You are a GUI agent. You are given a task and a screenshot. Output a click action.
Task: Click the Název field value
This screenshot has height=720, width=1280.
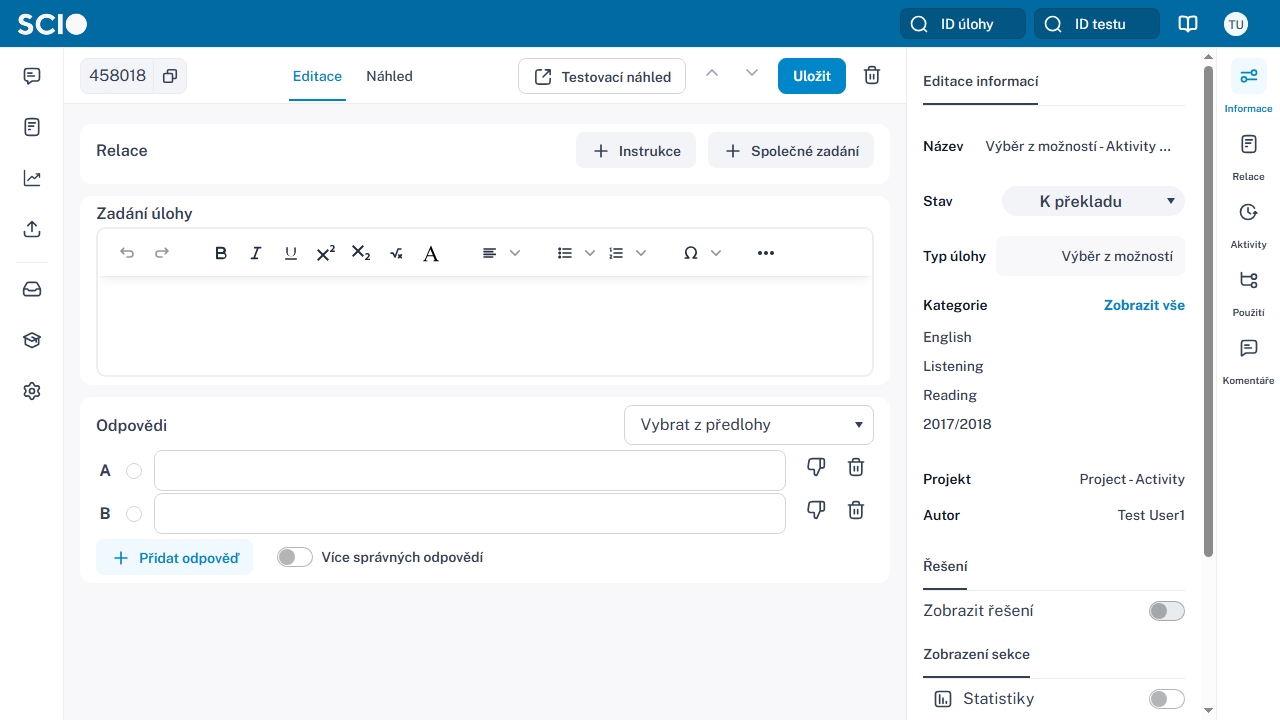coord(1078,146)
